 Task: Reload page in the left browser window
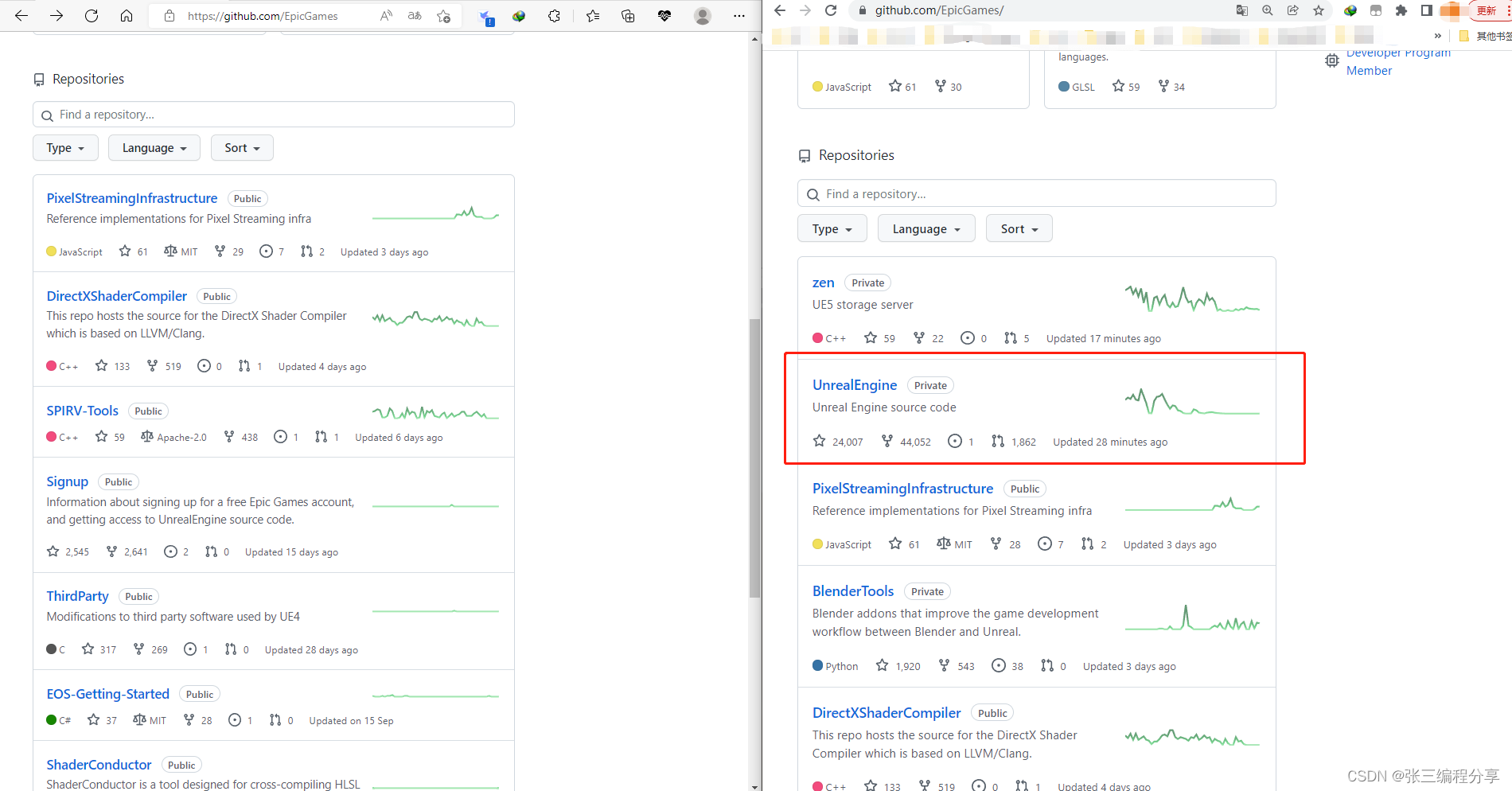point(92,16)
